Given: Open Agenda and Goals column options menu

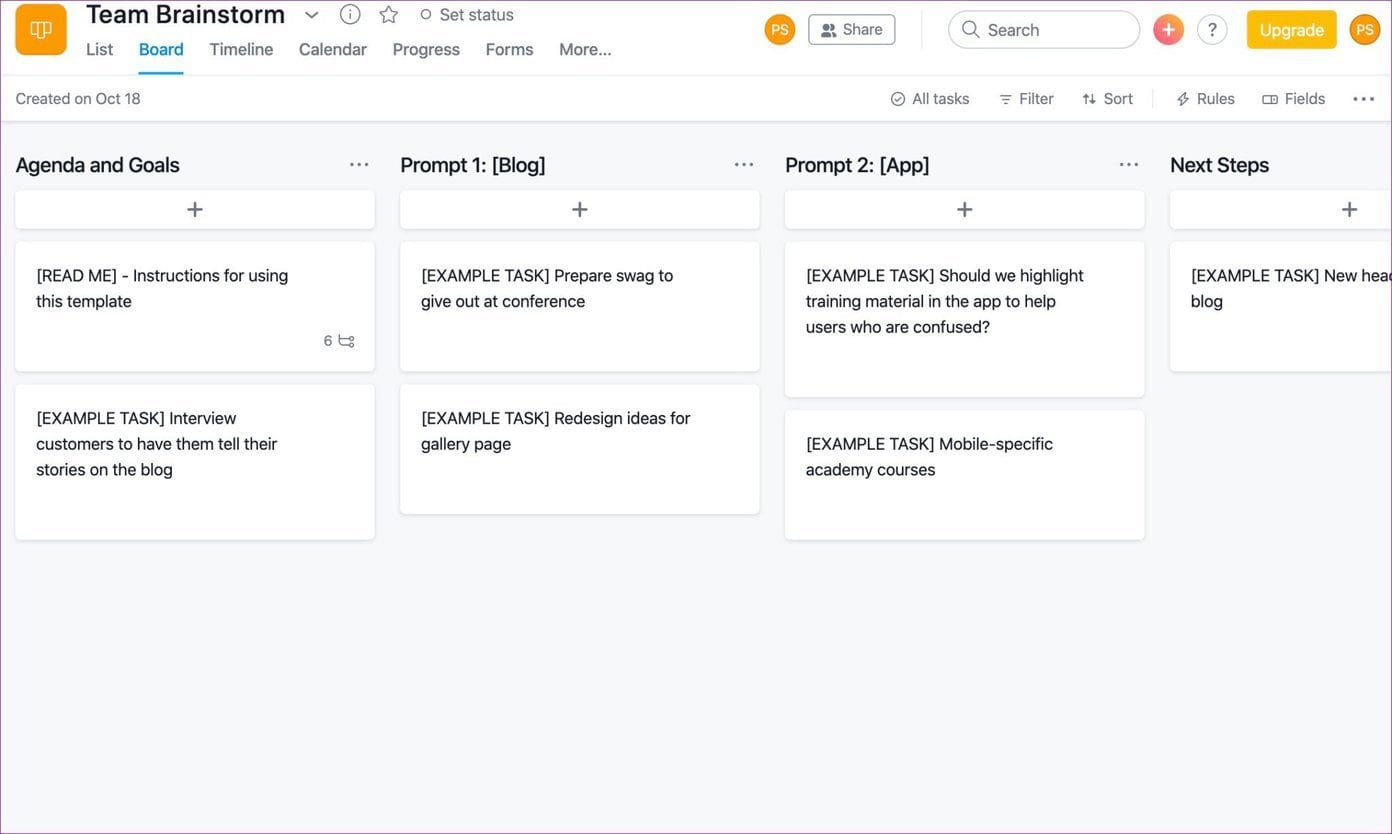Looking at the screenshot, I should pyautogui.click(x=359, y=165).
